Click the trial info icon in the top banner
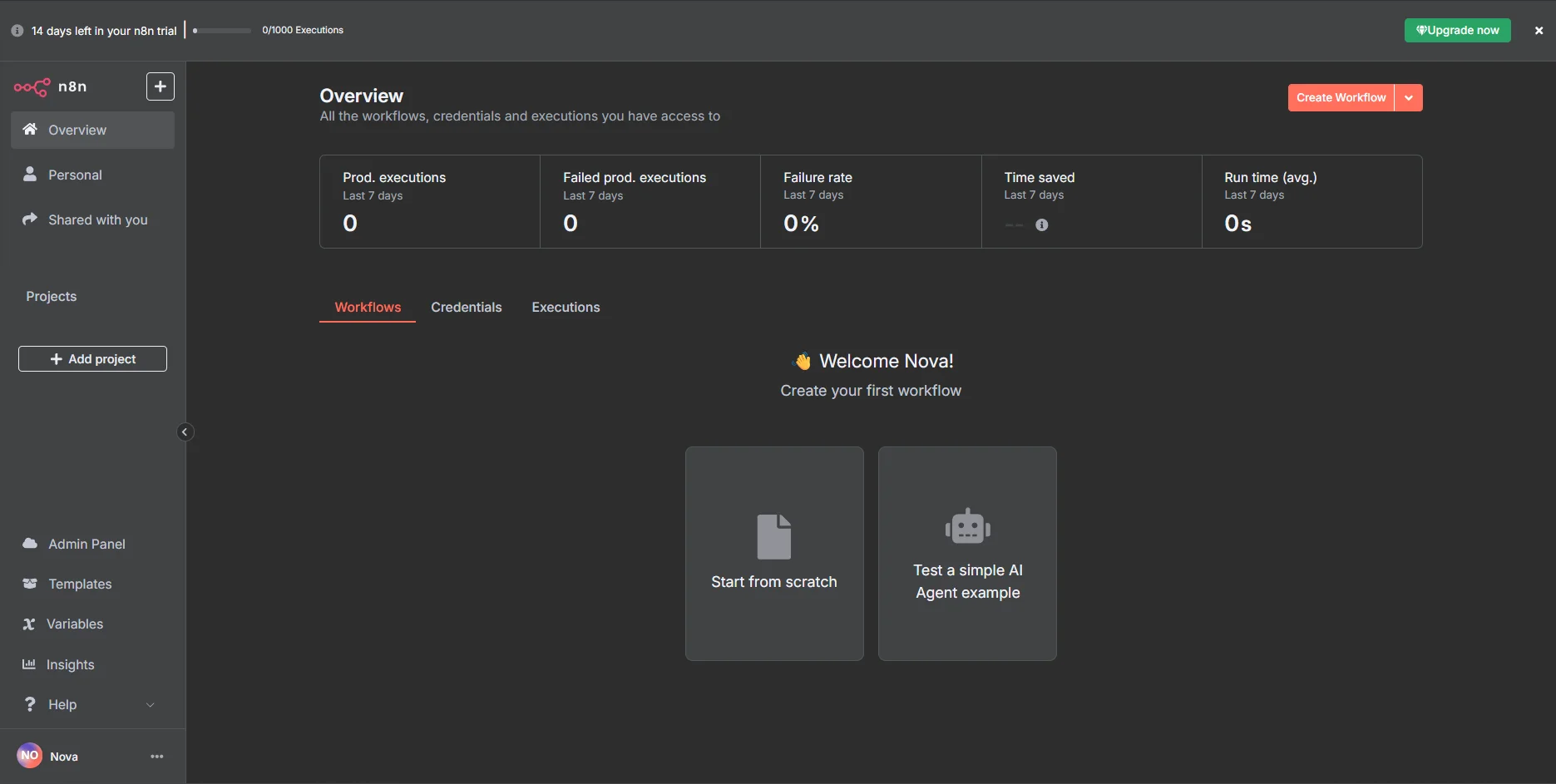 [17, 31]
